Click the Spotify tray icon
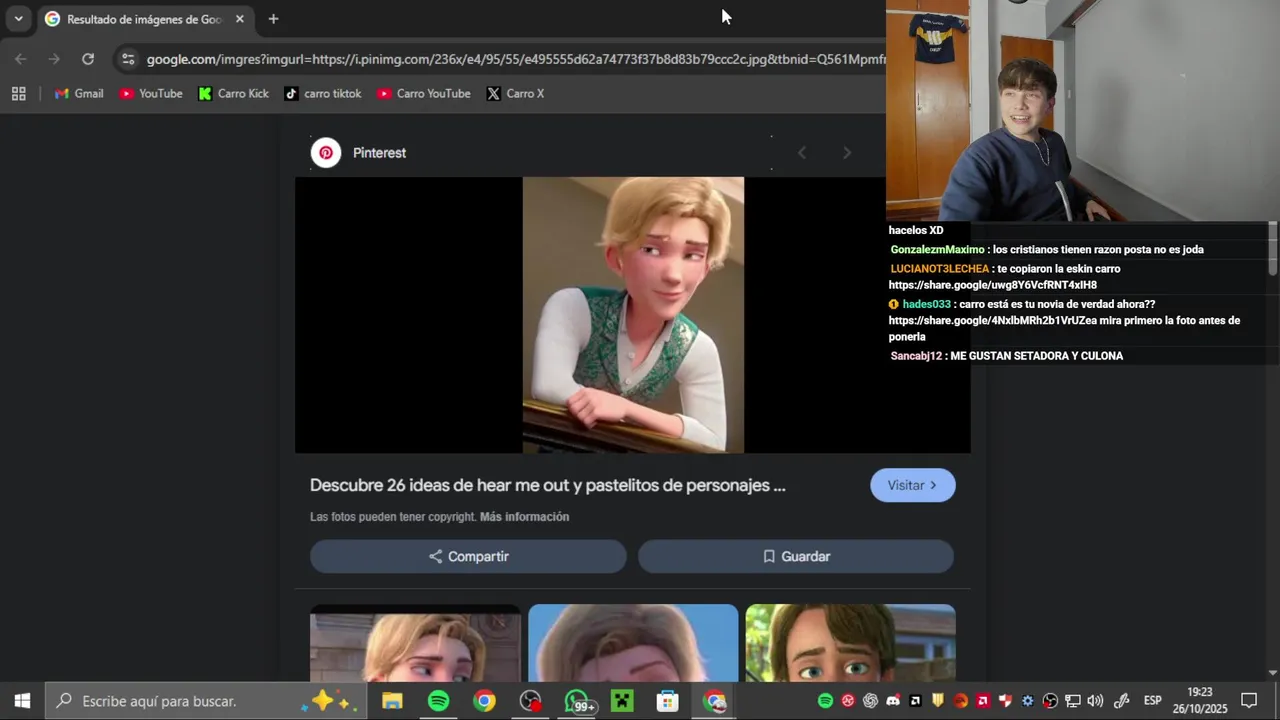Screen dimensions: 1280x720 (x=825, y=701)
